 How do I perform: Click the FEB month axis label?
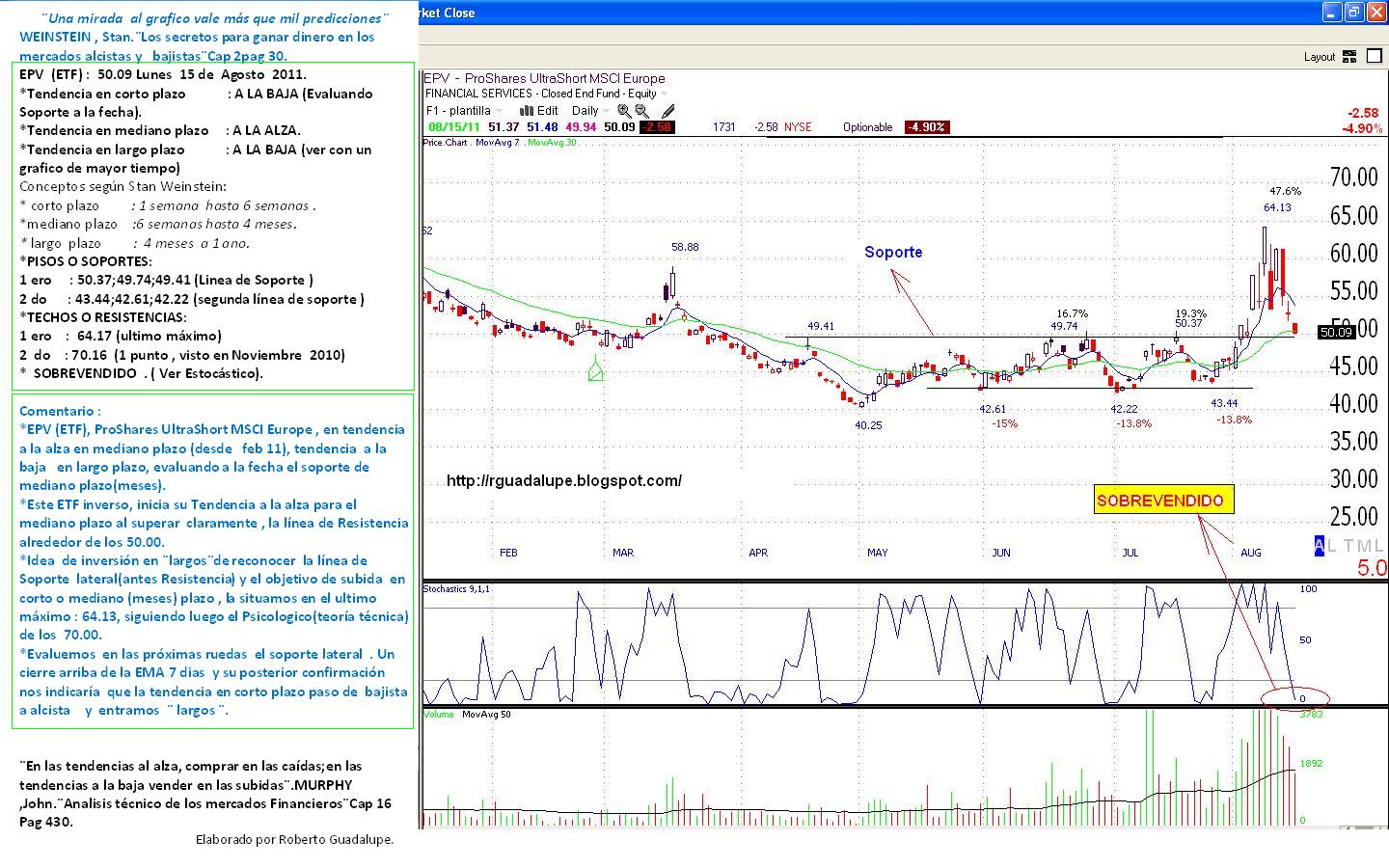(x=508, y=553)
